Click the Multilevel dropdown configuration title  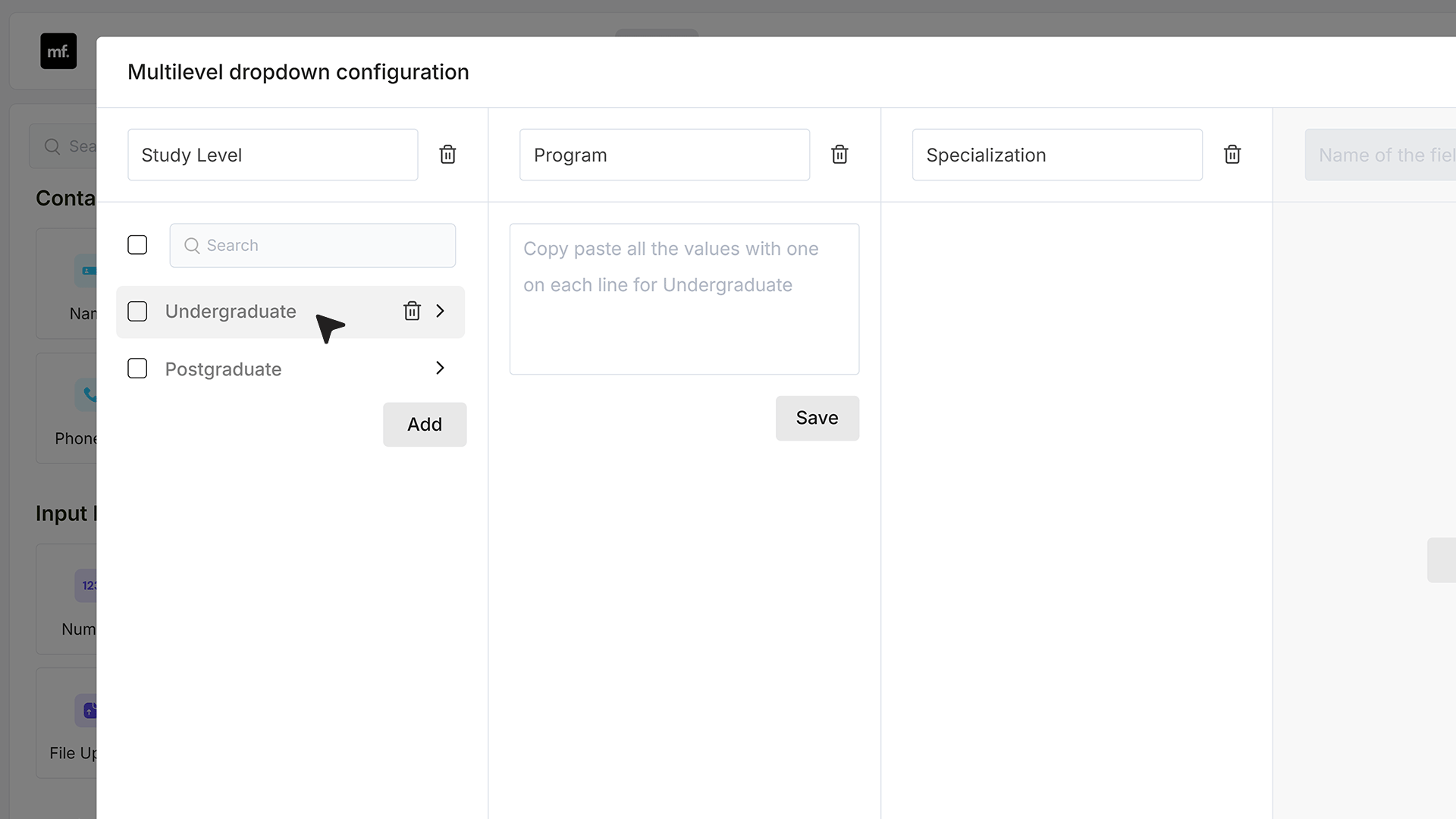[298, 72]
